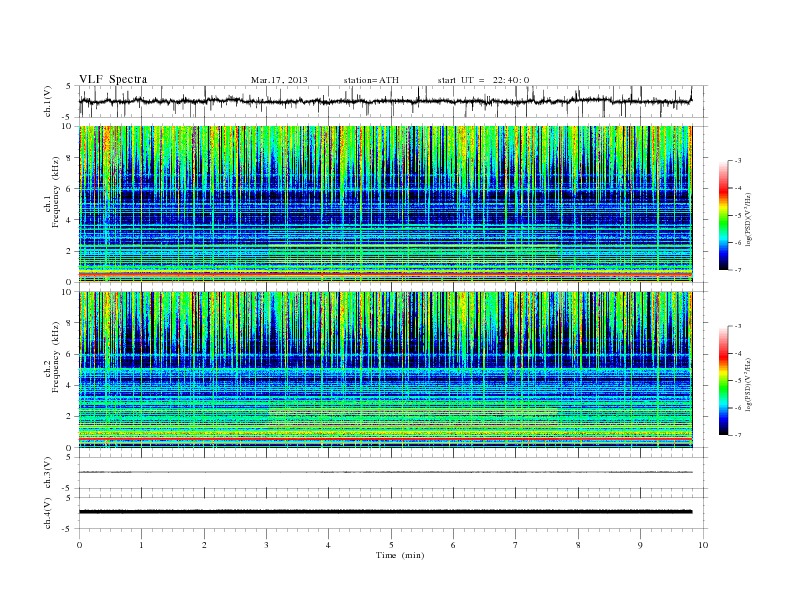Viewport: 792px width, 612px height.
Task: Click the "-7" tick on ch.2 colorbar
Action: pyautogui.click(x=738, y=435)
